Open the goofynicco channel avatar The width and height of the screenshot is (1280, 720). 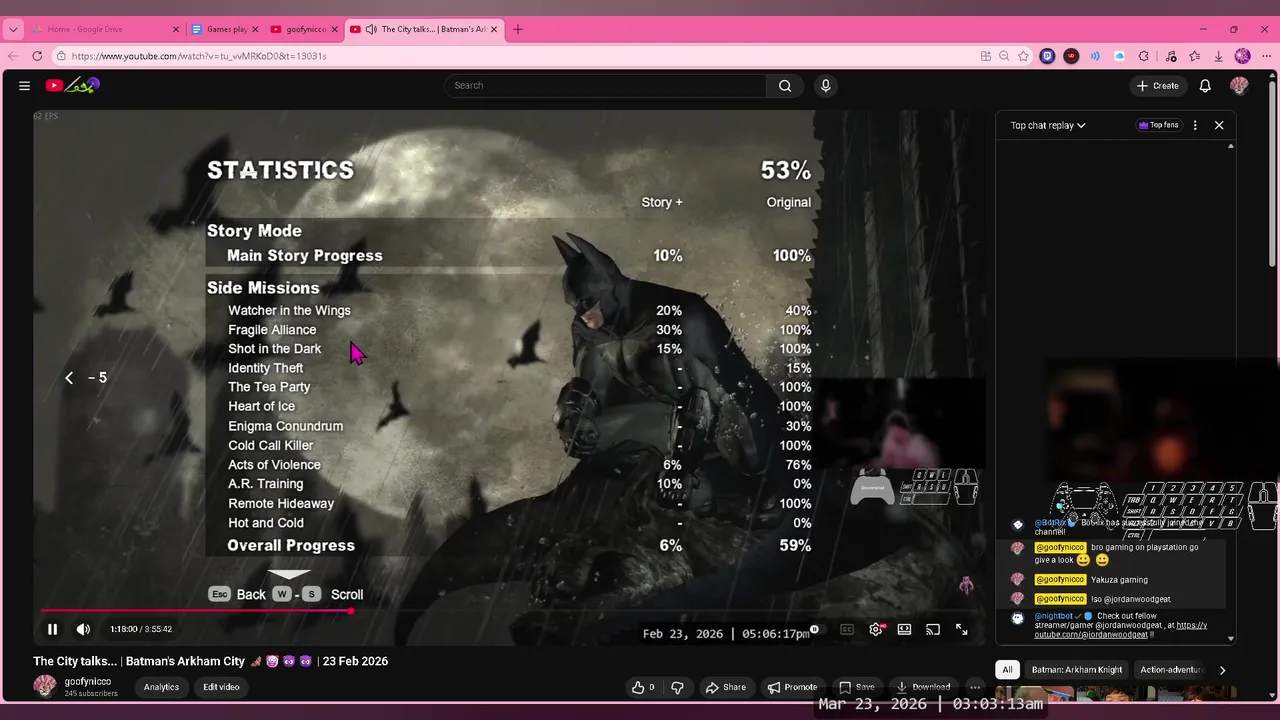point(45,686)
